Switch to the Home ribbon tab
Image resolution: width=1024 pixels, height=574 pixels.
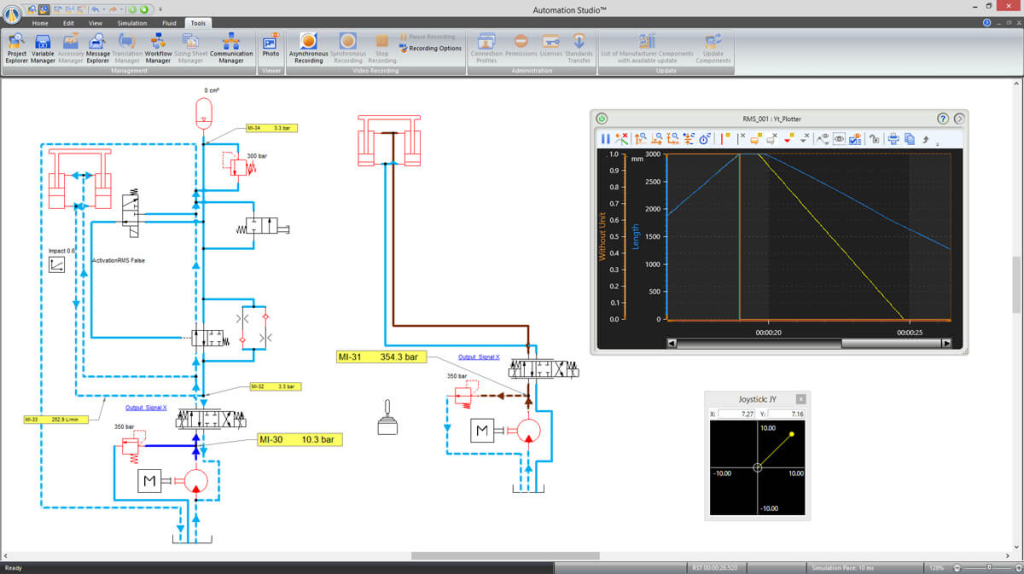point(40,23)
